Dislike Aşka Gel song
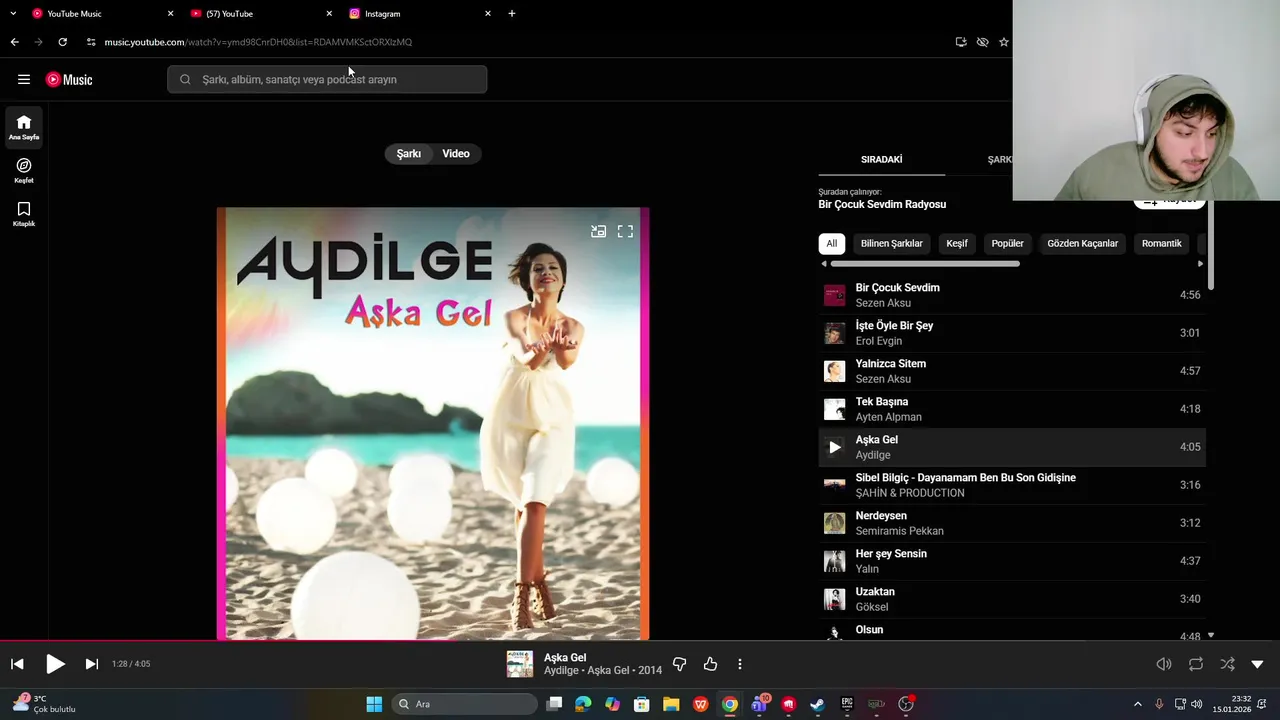Image resolution: width=1280 pixels, height=720 pixels. click(679, 664)
